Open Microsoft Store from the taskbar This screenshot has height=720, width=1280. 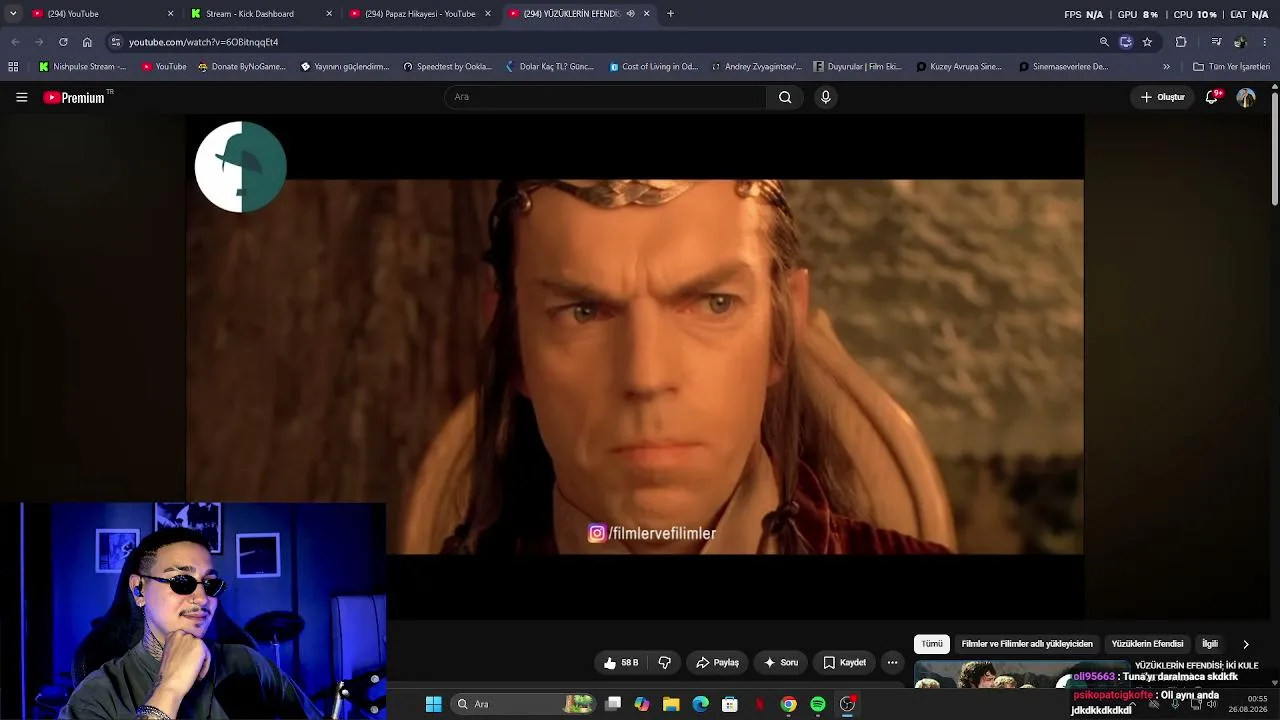pyautogui.click(x=730, y=704)
